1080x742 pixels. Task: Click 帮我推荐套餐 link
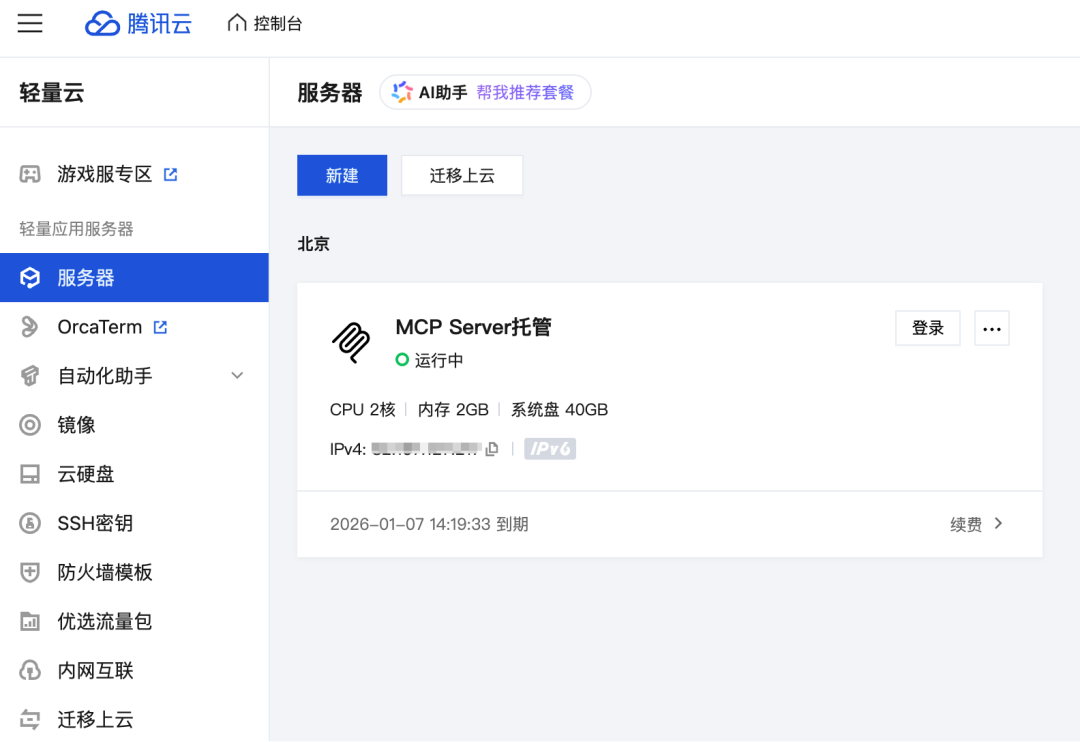525,92
